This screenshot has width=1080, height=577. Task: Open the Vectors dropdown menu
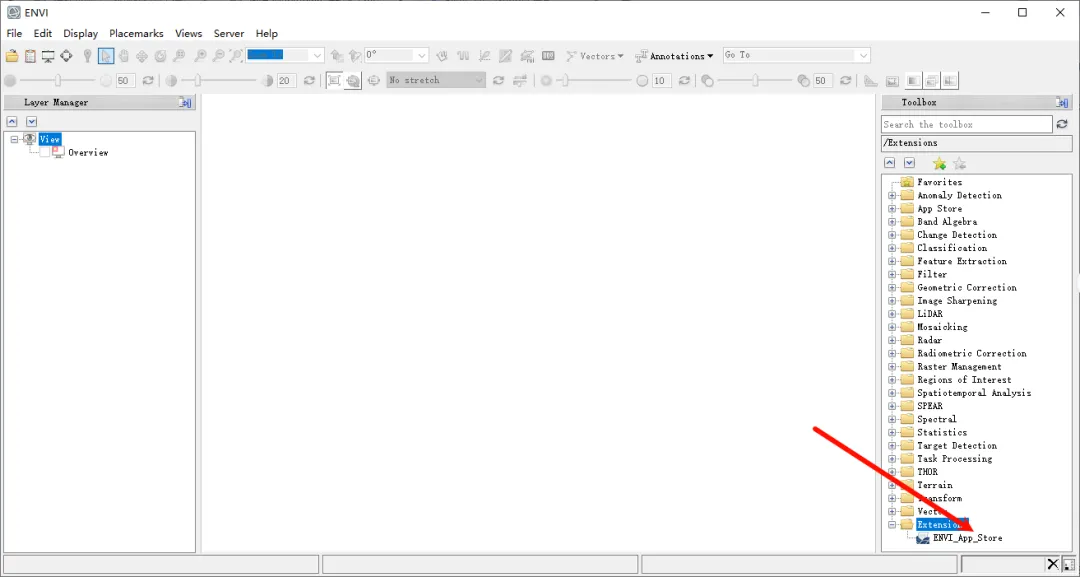point(594,56)
